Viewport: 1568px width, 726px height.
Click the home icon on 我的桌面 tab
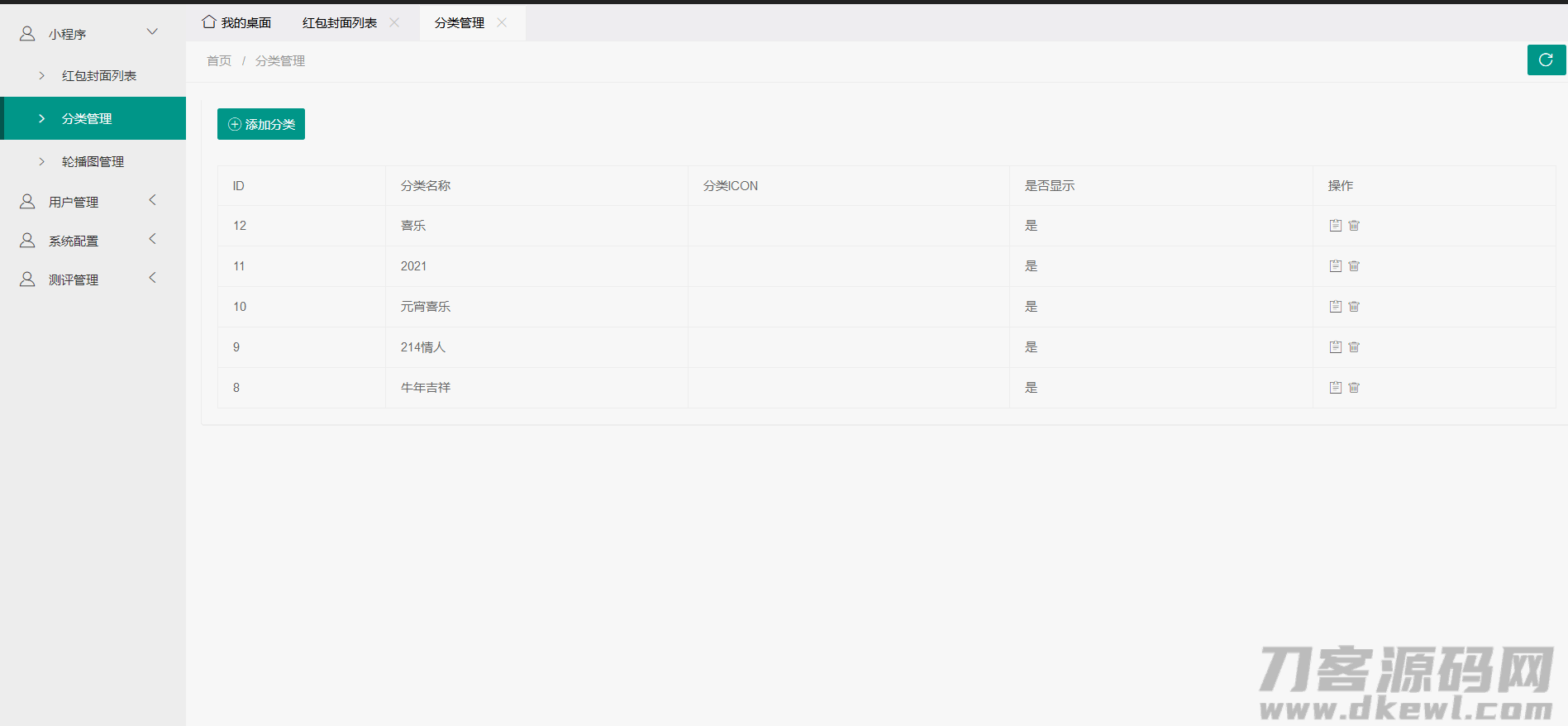click(x=209, y=21)
